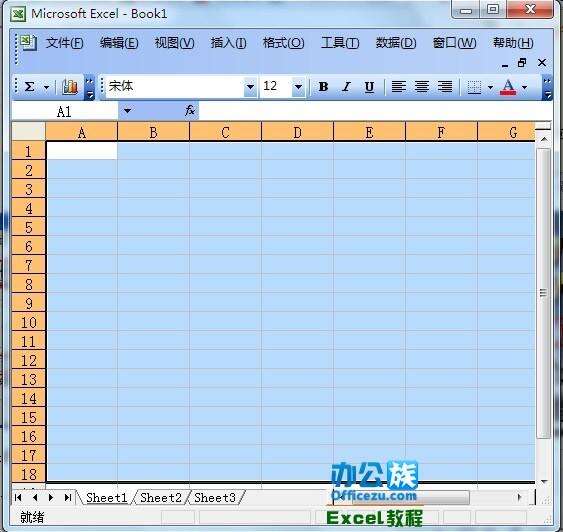Open the Name Box dropdown arrow
563x532 pixels.
pos(127,111)
